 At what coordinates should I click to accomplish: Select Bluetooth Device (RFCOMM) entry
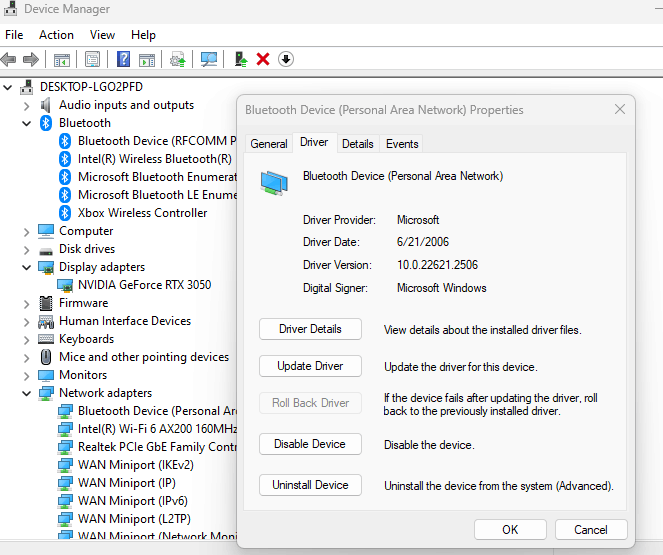(157, 141)
